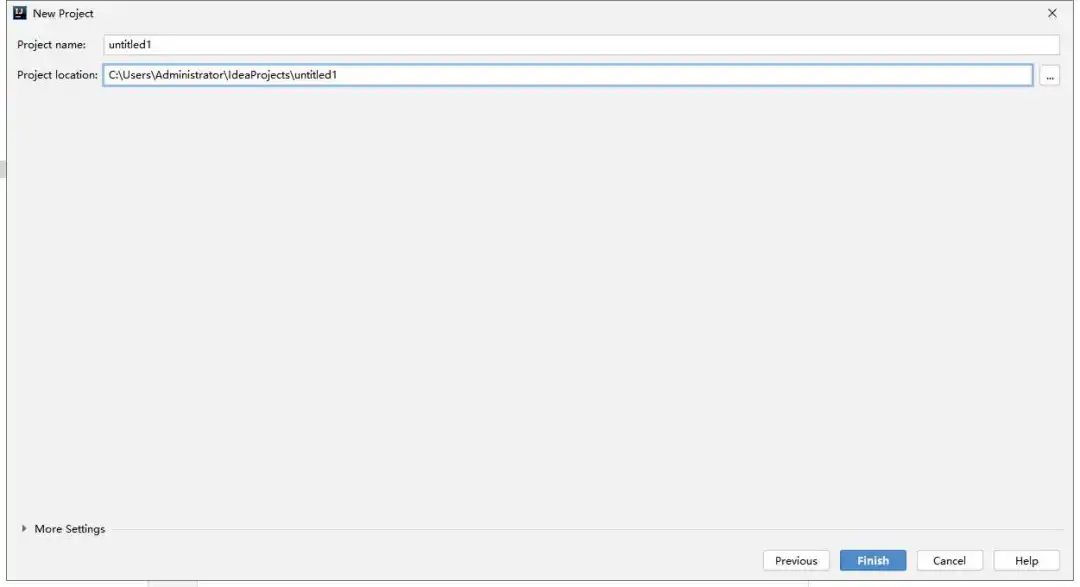1080x587 pixels.
Task: Click the Finish button
Action: coord(872,561)
